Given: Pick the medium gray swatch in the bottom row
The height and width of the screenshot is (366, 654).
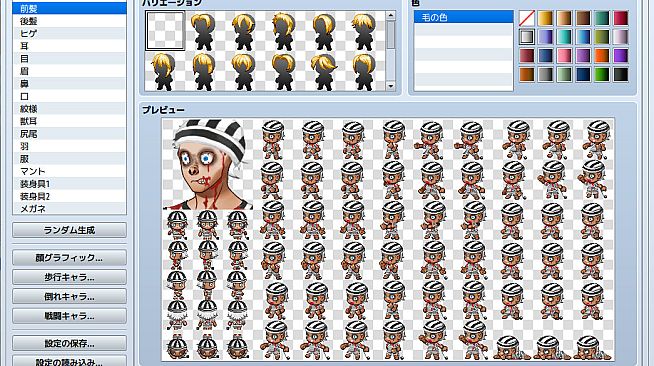Looking at the screenshot, I should [x=545, y=75].
